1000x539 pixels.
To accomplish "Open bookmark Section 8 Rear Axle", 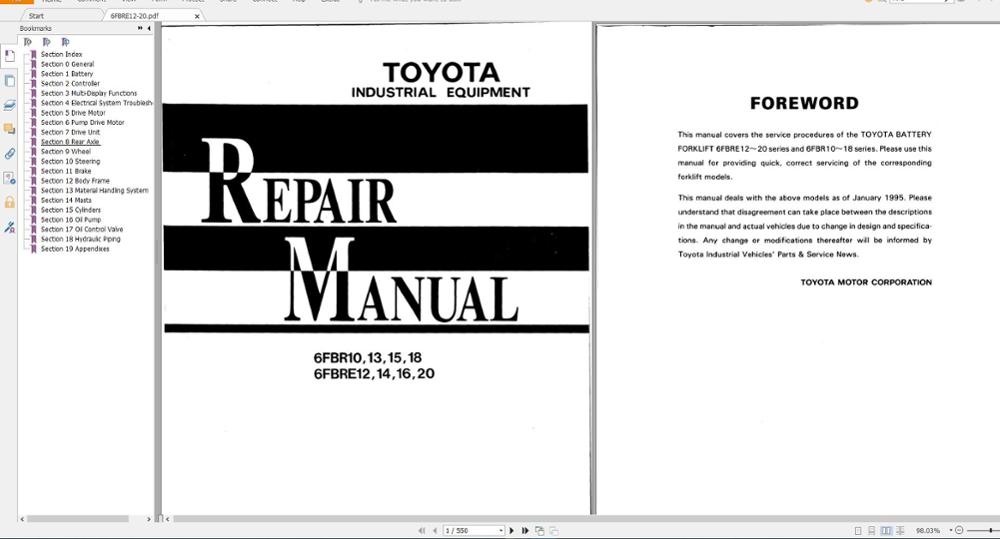I will (70, 142).
